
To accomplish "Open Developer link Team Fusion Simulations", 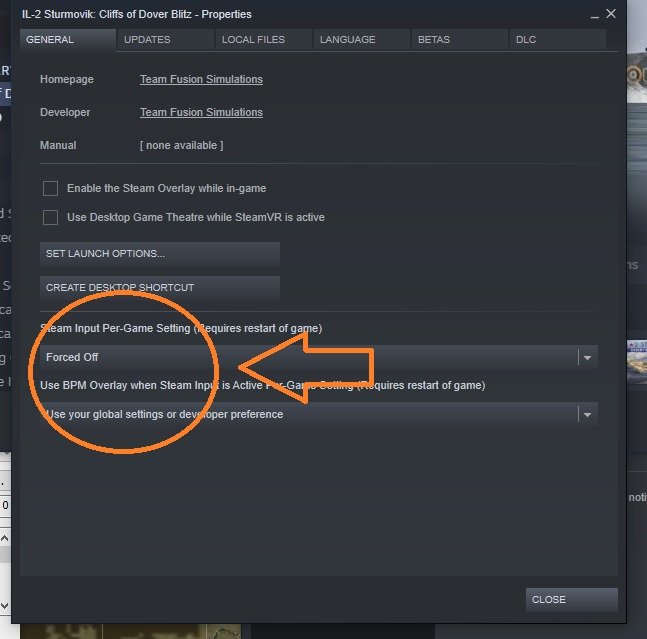I will (201, 112).
